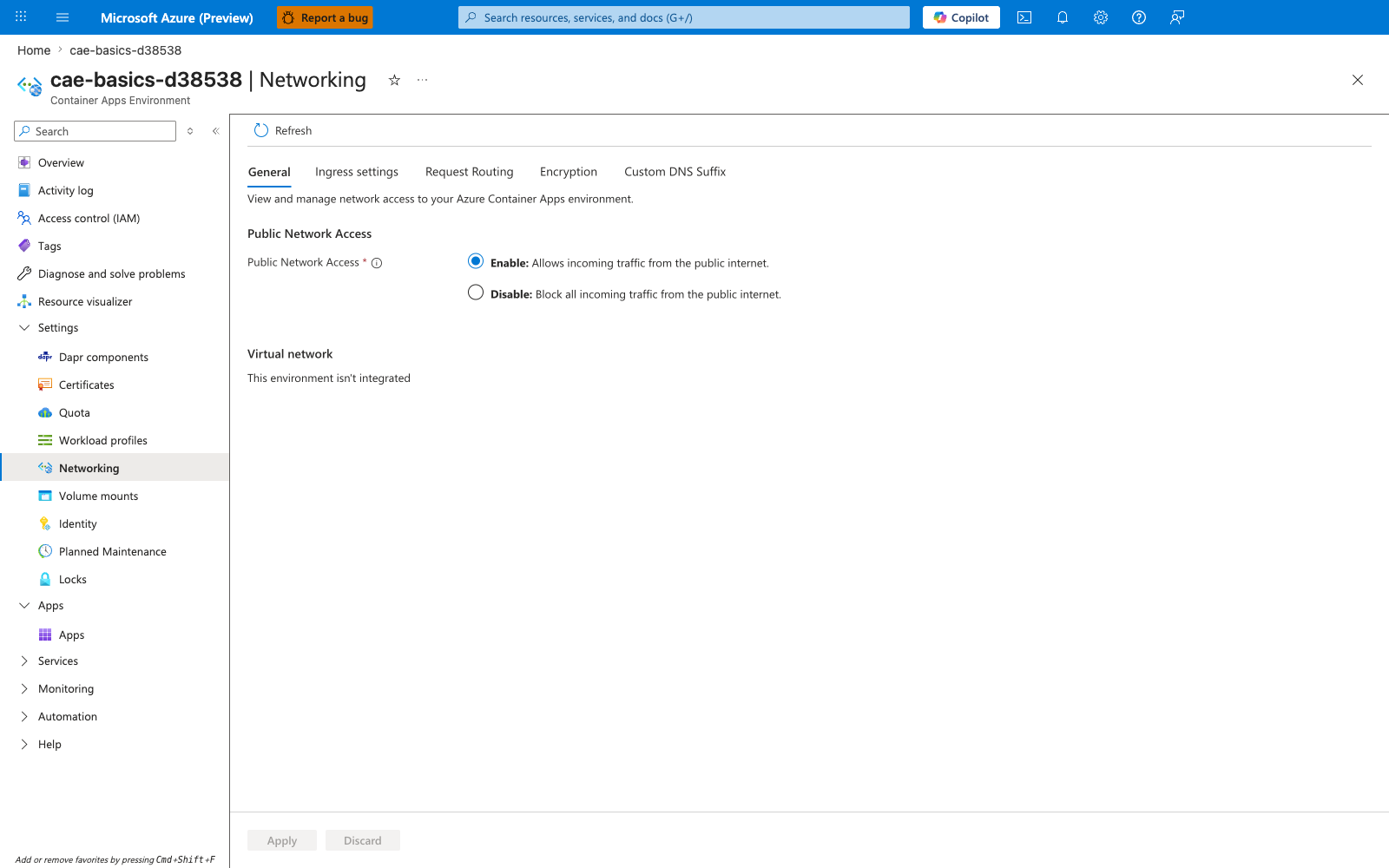The width and height of the screenshot is (1389, 868).
Task: Focus the global search resources box
Action: pyautogui.click(x=684, y=17)
